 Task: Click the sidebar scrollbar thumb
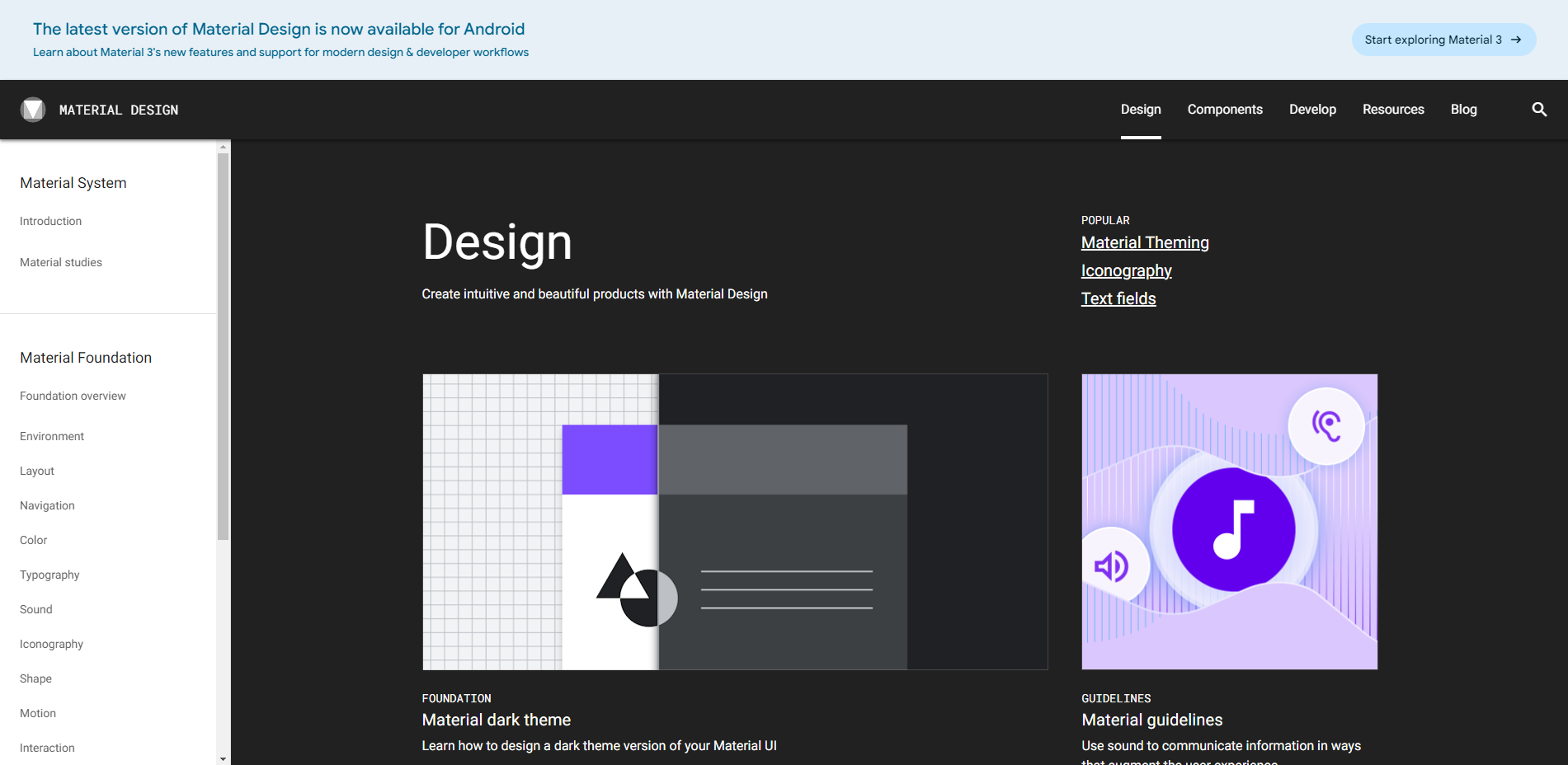click(224, 346)
